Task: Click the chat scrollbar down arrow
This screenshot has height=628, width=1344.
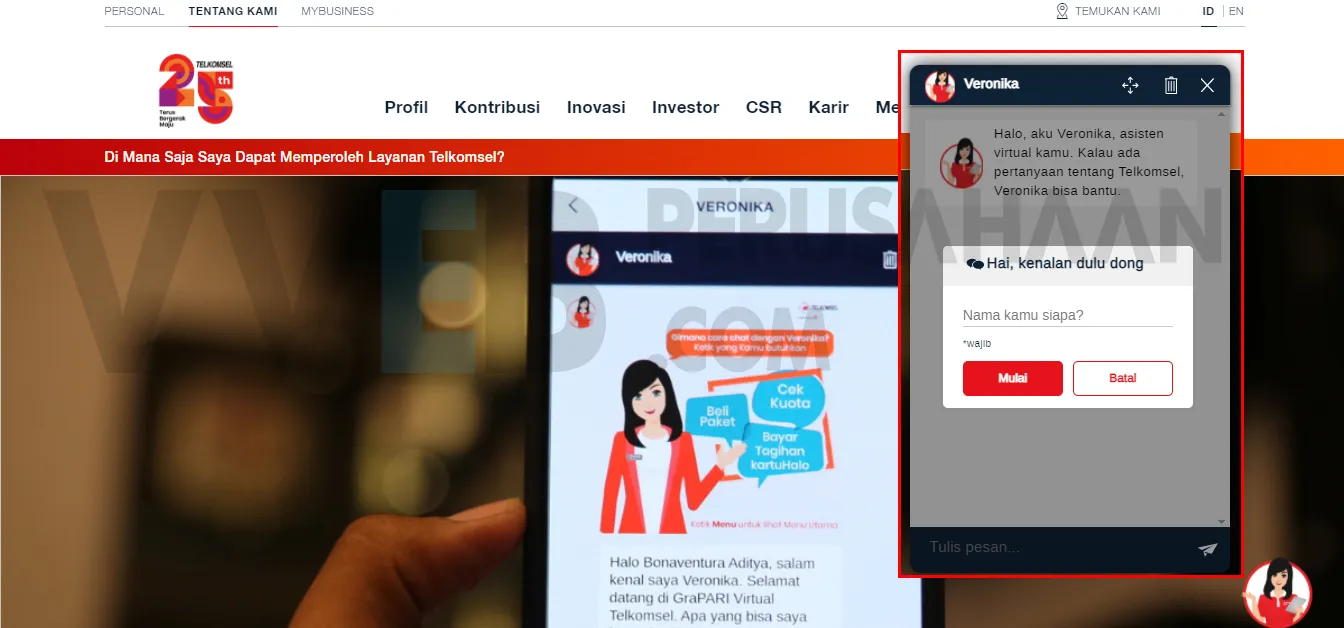Action: click(1221, 522)
